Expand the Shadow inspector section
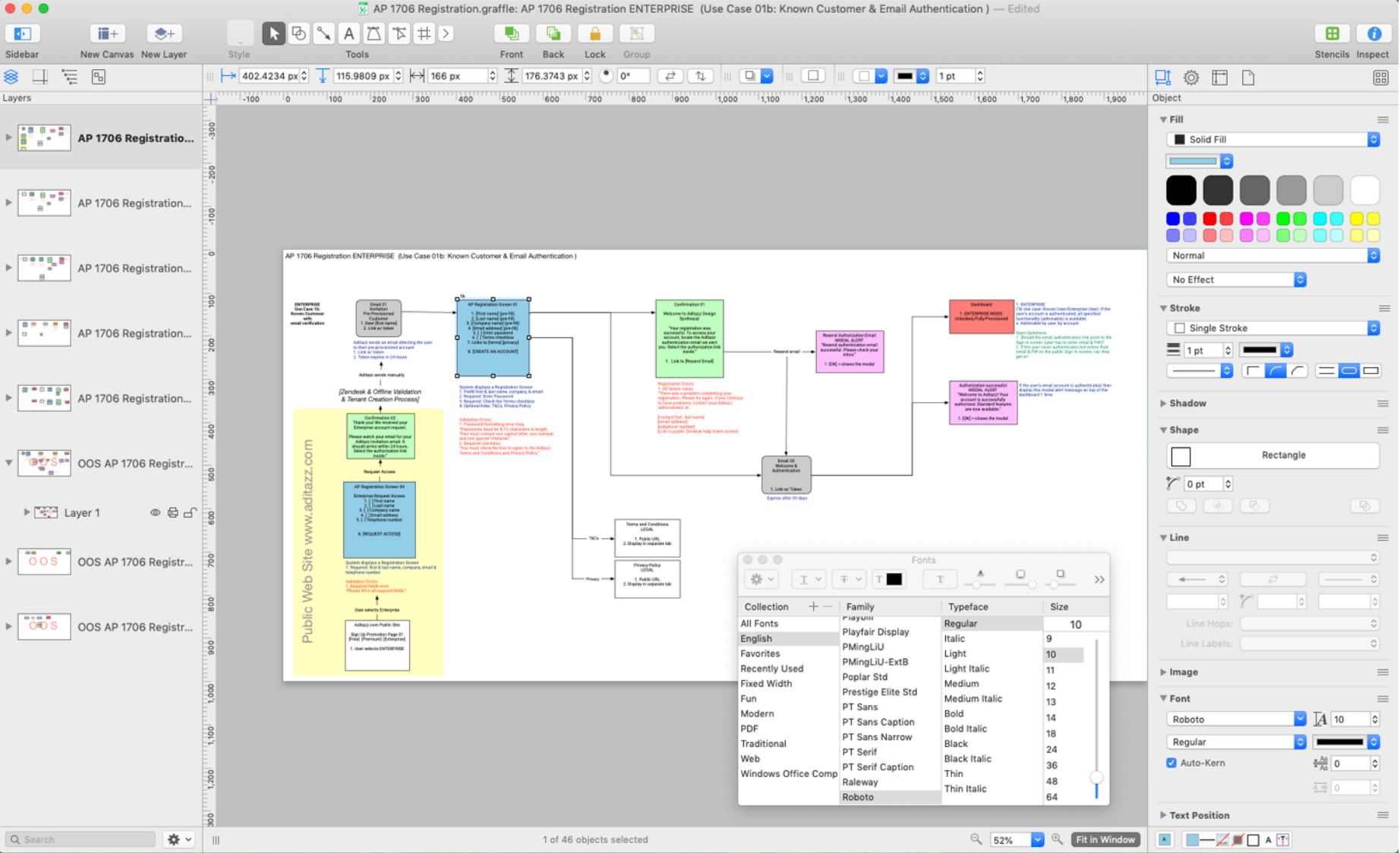Image resolution: width=1400 pixels, height=853 pixels. [x=1163, y=403]
